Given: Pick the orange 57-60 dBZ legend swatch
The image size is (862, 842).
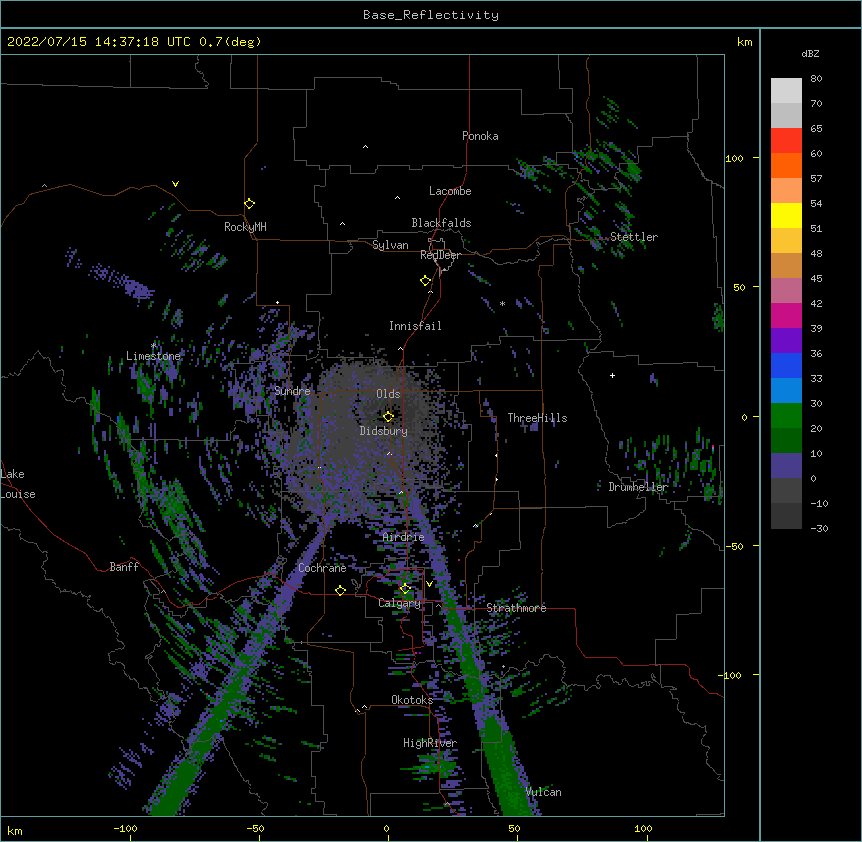Looking at the screenshot, I should coord(786,165).
